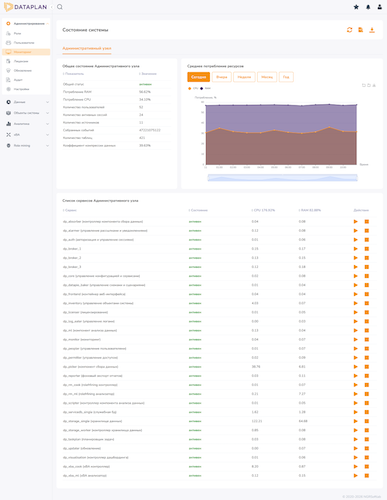Stop the dp_picker service
The image size is (387, 500).
click(x=367, y=367)
